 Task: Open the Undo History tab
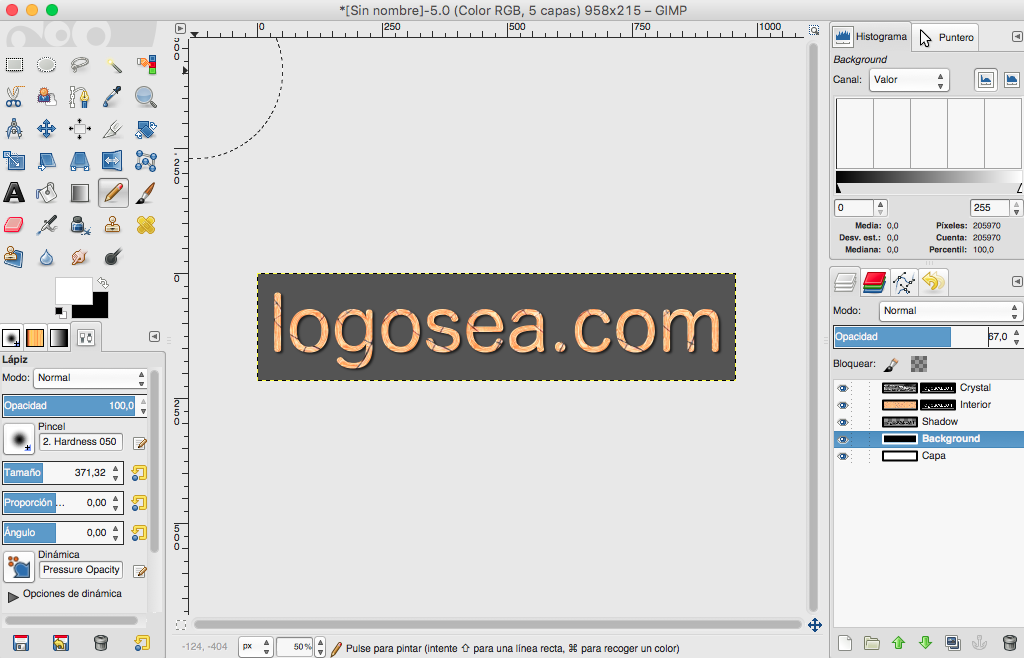(x=933, y=282)
